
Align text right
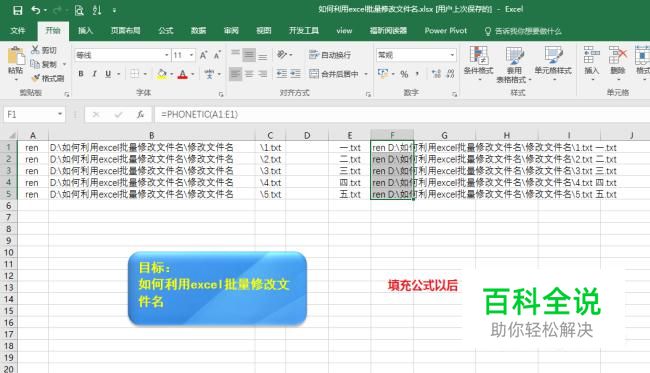pos(262,74)
